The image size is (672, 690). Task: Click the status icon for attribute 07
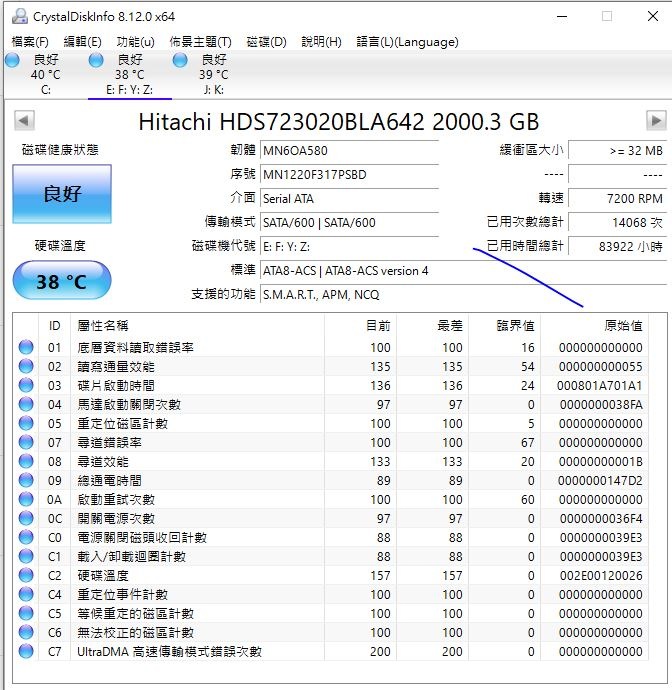point(26,442)
